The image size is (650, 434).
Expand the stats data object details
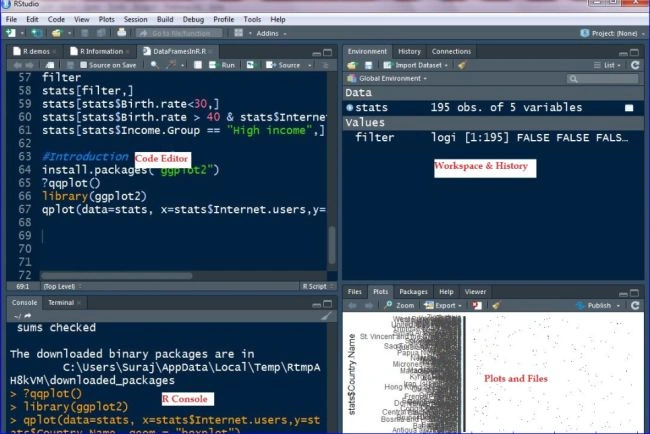click(x=349, y=108)
